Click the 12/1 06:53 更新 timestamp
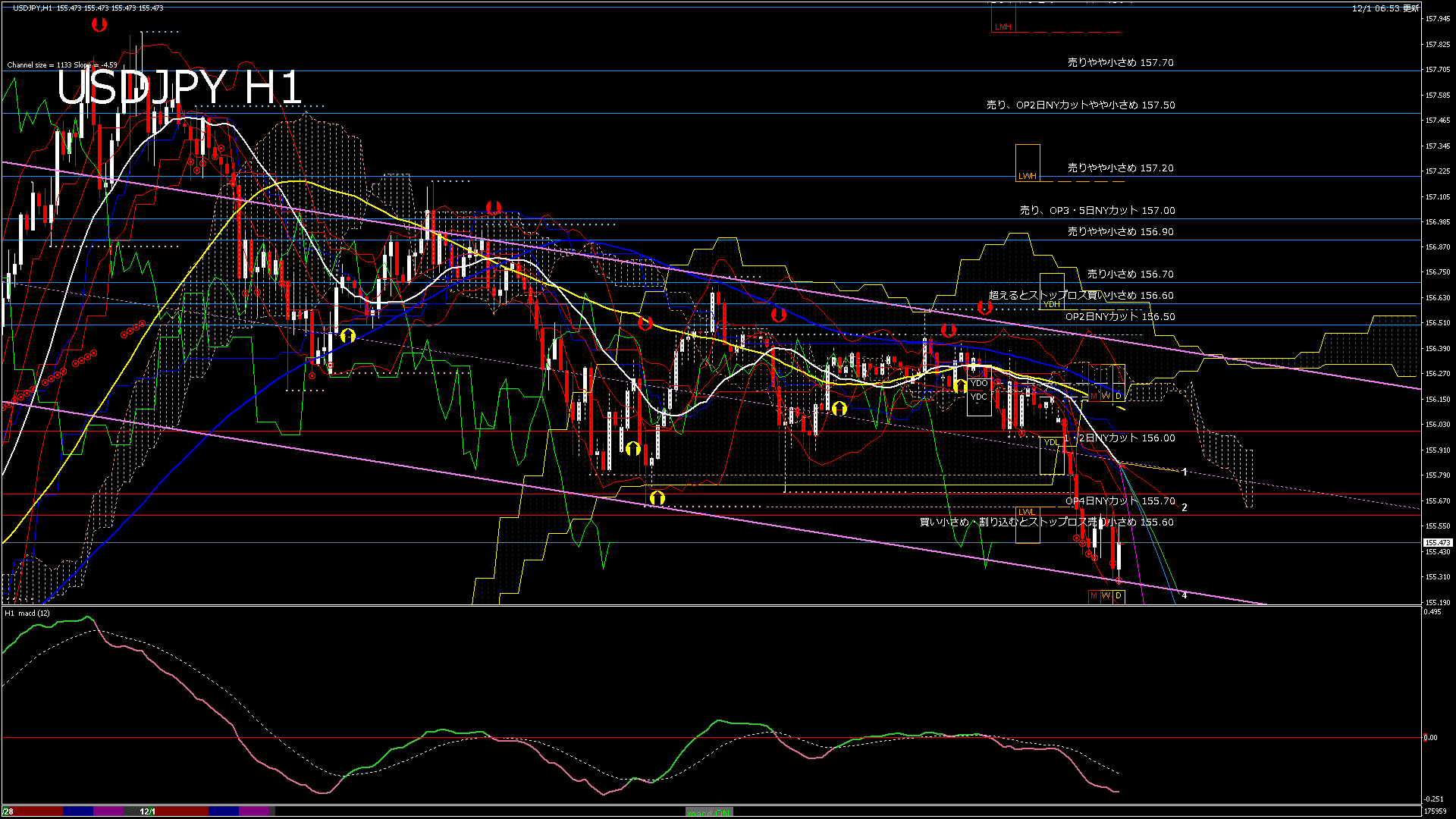Viewport: 1456px width, 819px height. (1385, 8)
